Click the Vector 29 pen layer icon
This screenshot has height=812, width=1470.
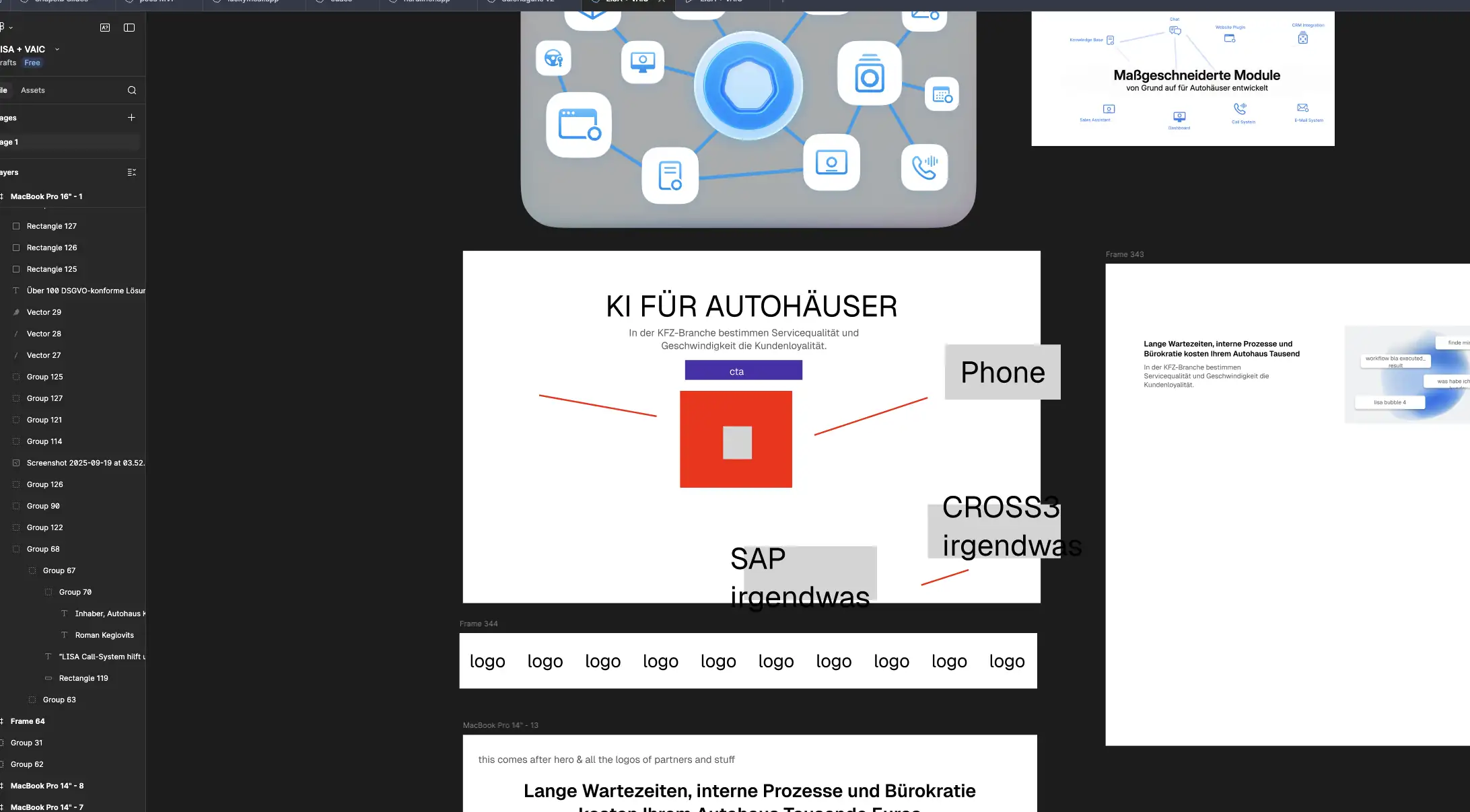(x=16, y=312)
